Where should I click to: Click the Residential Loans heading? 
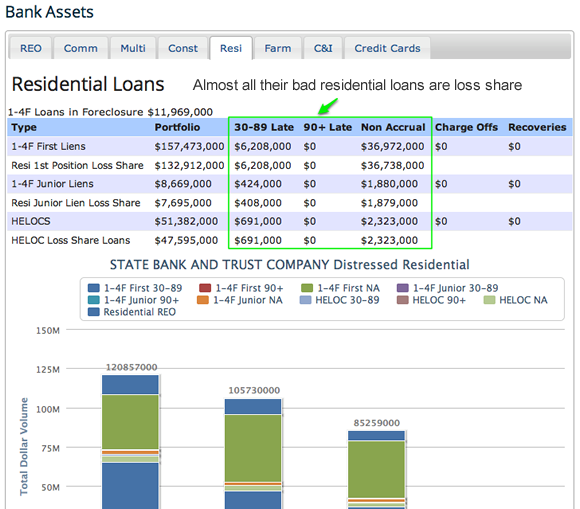coord(88,84)
